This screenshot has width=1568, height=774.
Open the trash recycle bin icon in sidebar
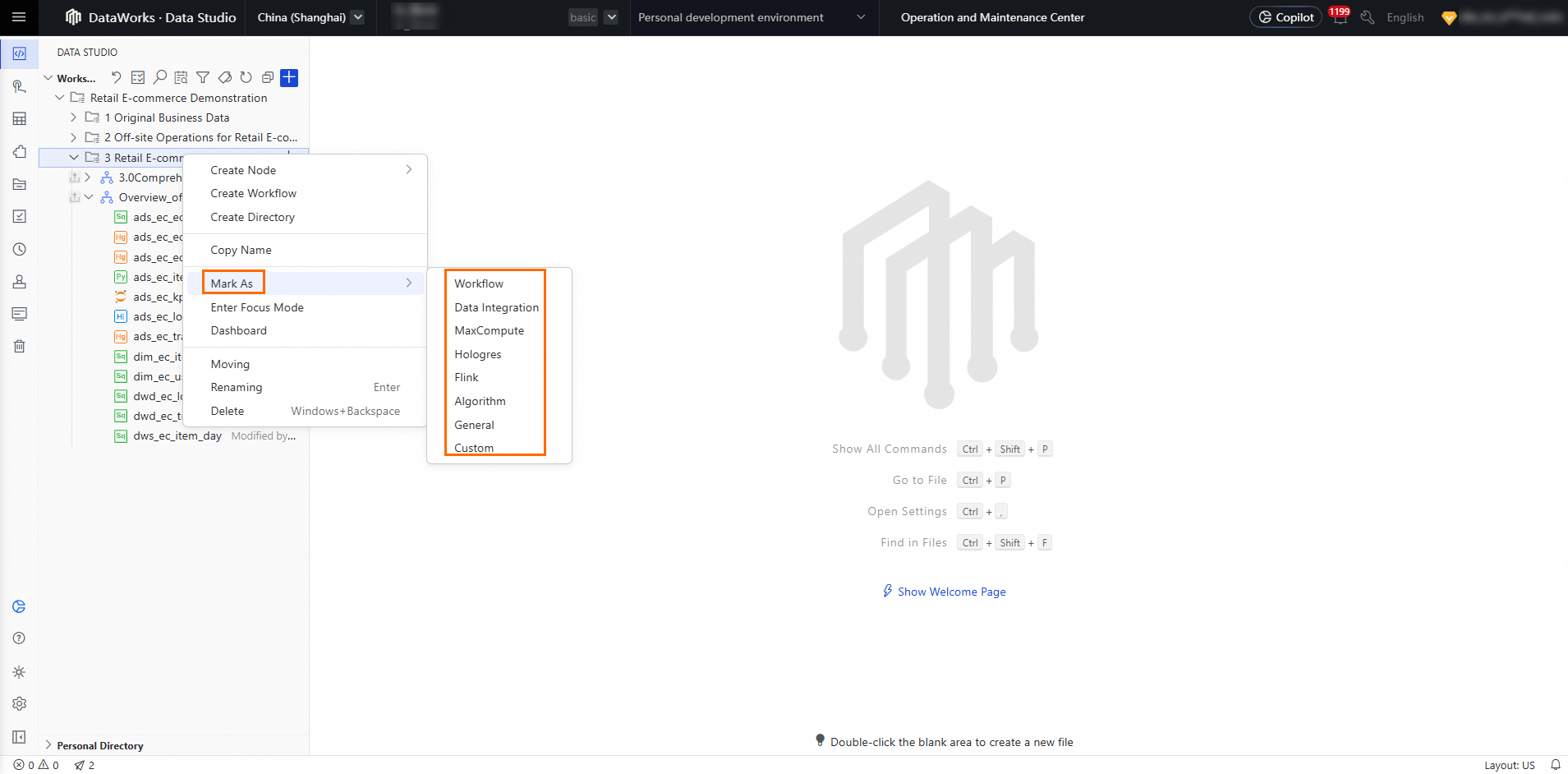coord(20,346)
